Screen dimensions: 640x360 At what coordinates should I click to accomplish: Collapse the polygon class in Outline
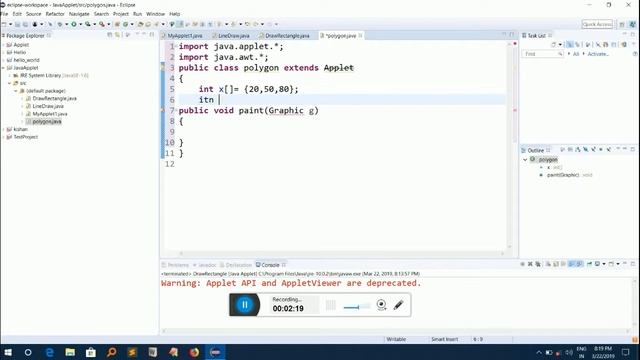(525, 160)
